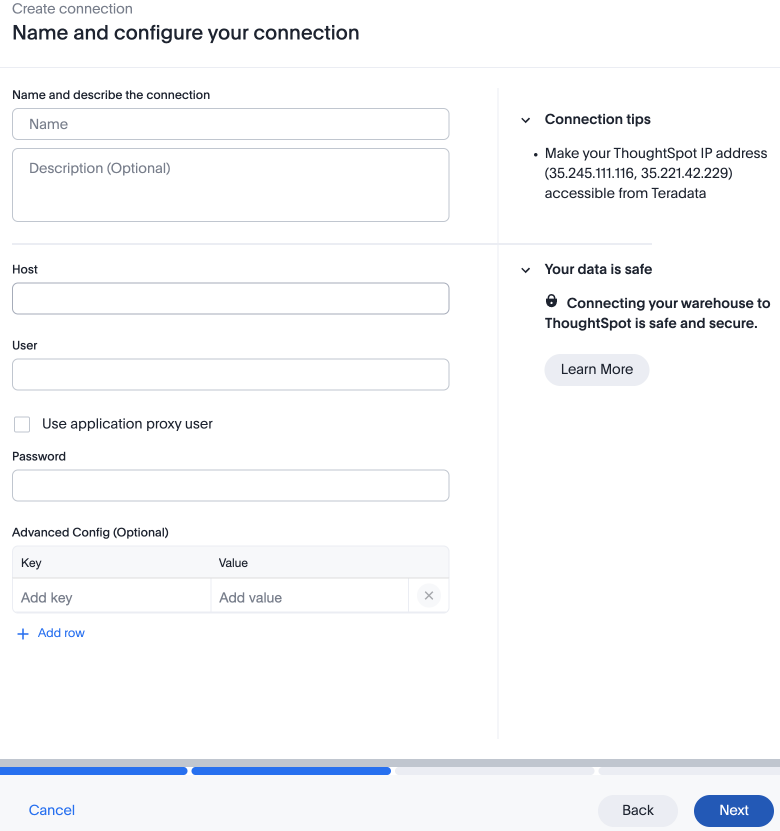Add row to Advanced Config table
Screen dimensions: 780x831
click(x=61, y=633)
